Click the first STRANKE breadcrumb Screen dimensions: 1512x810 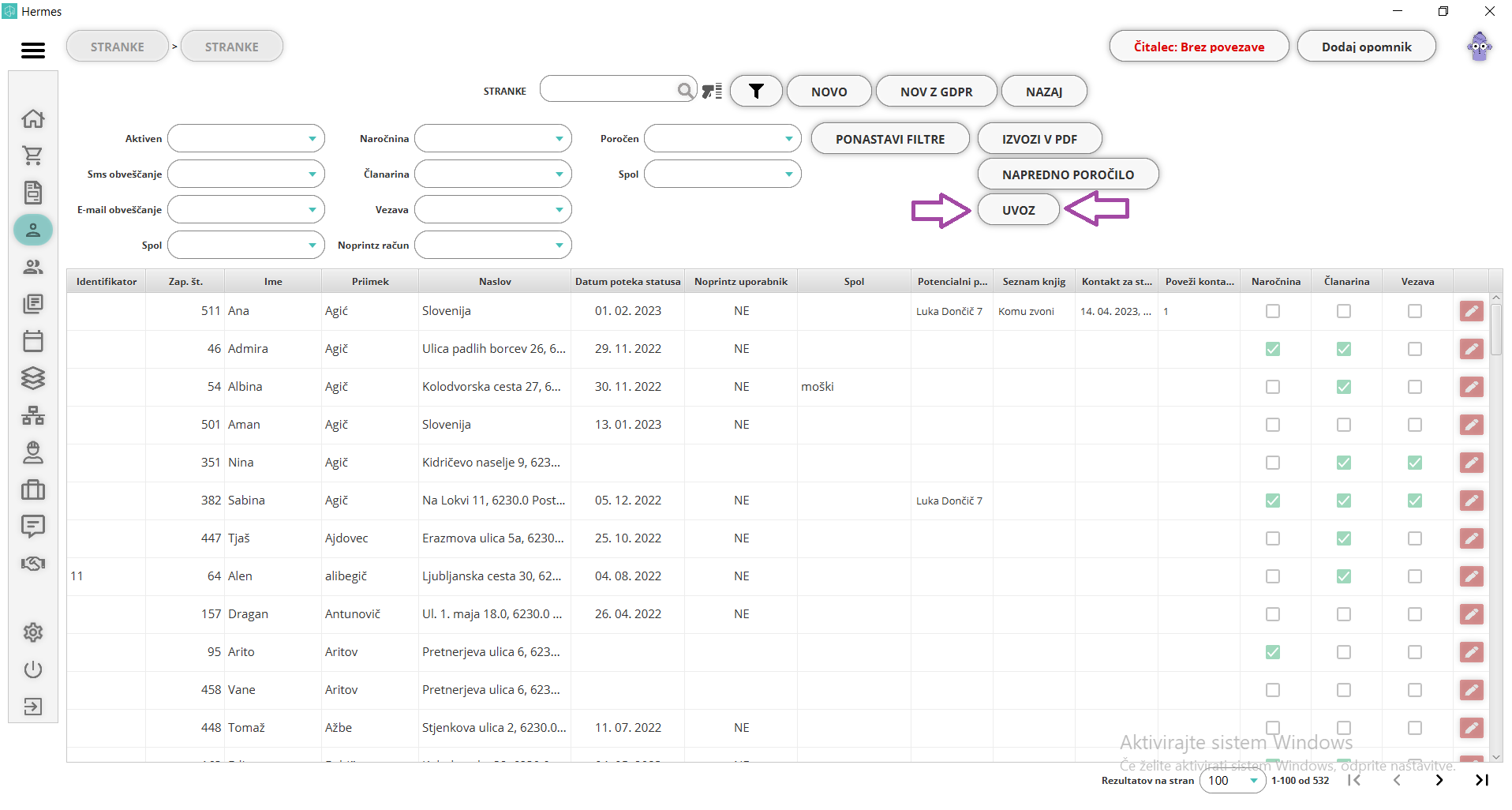point(118,47)
